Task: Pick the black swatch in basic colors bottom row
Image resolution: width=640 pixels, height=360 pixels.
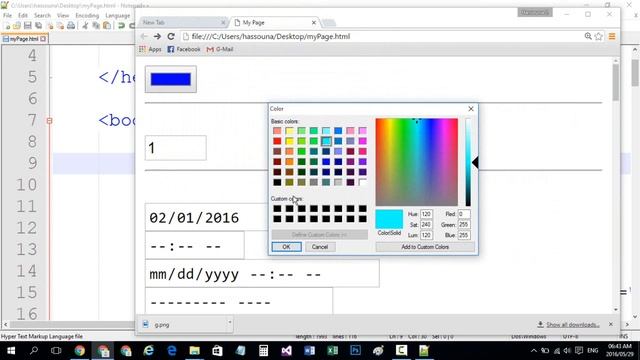Action: pyautogui.click(x=277, y=182)
